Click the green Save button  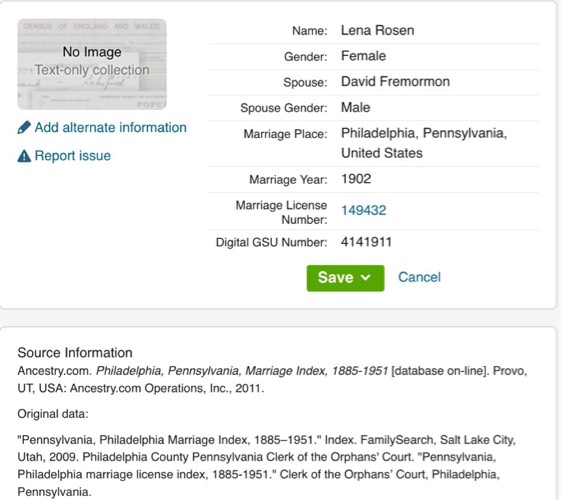coord(345,278)
